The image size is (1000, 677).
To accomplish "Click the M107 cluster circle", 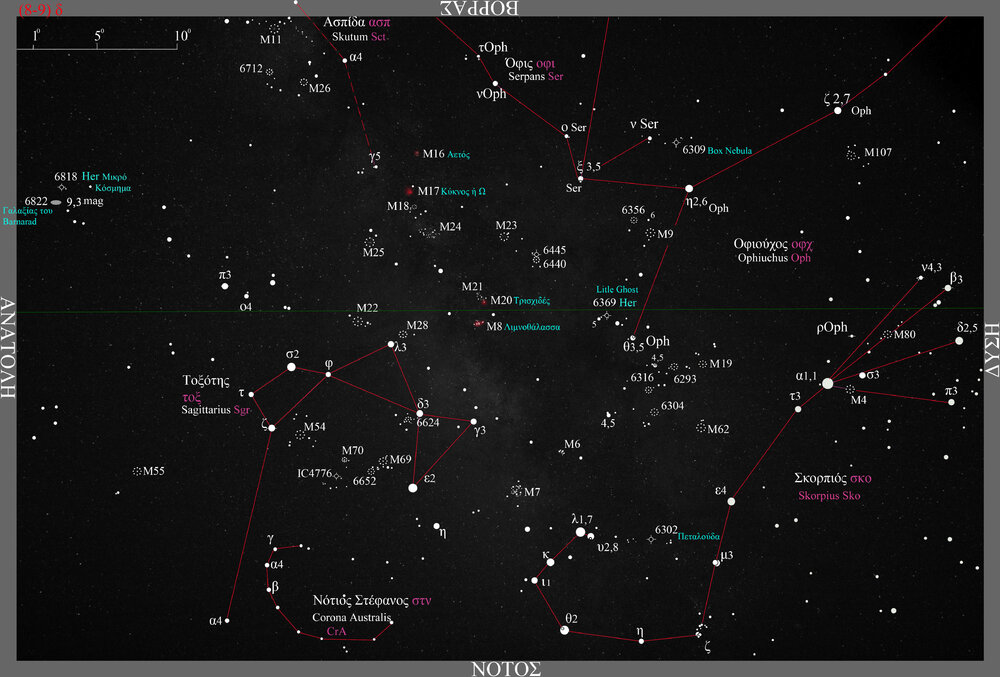I will coord(851,154).
